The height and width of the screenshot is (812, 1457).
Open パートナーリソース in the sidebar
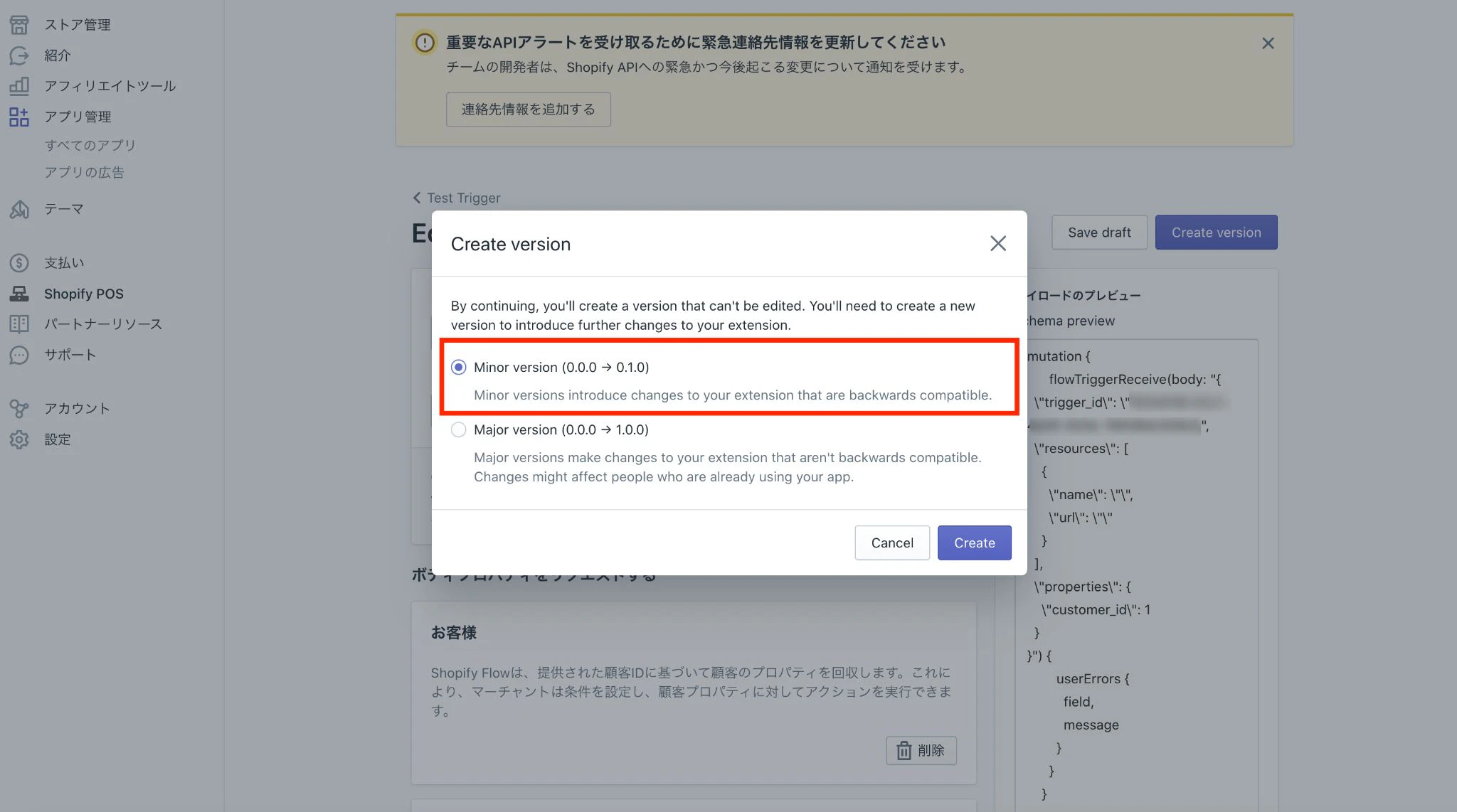[103, 324]
